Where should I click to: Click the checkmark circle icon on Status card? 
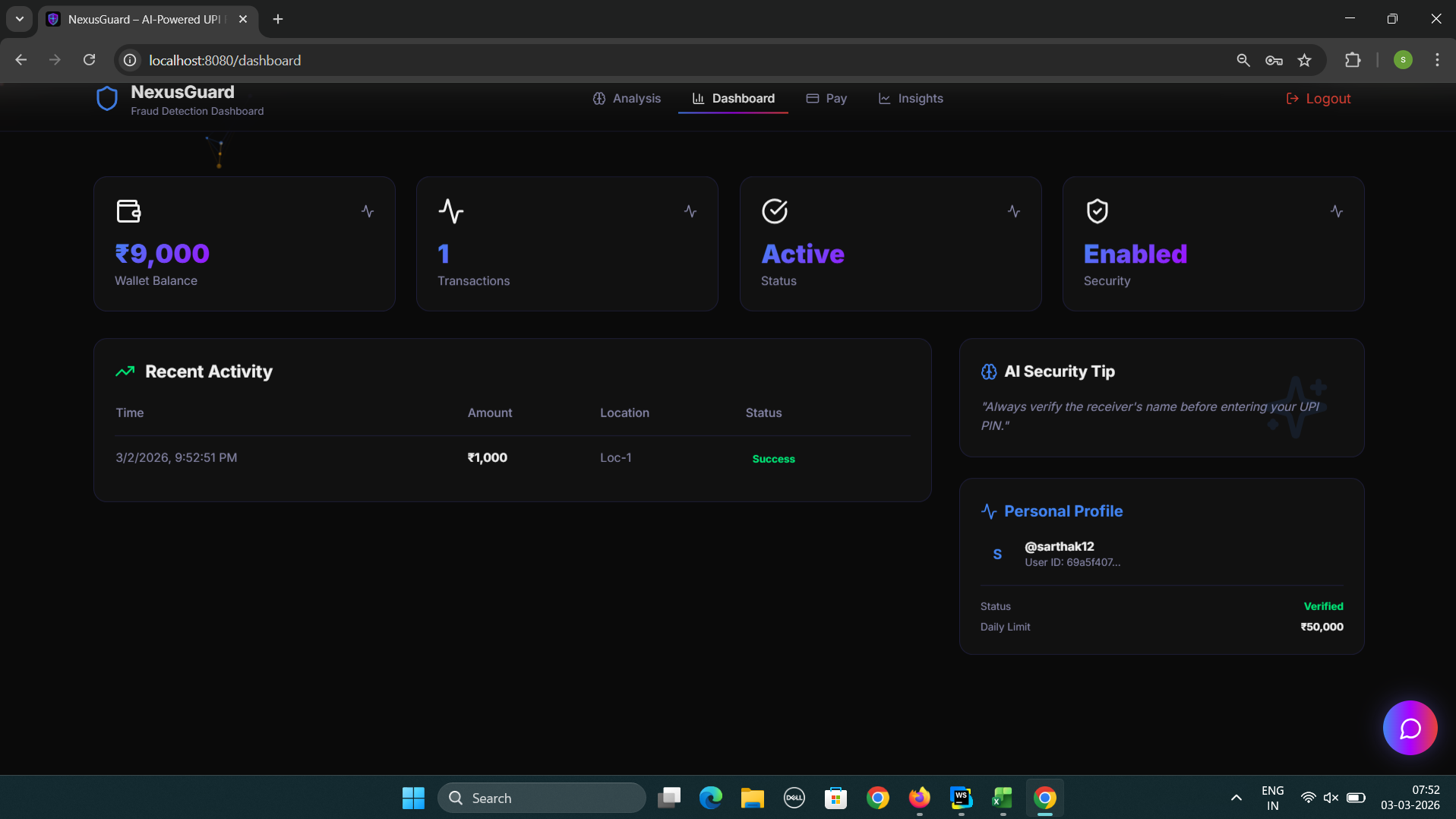click(775, 210)
